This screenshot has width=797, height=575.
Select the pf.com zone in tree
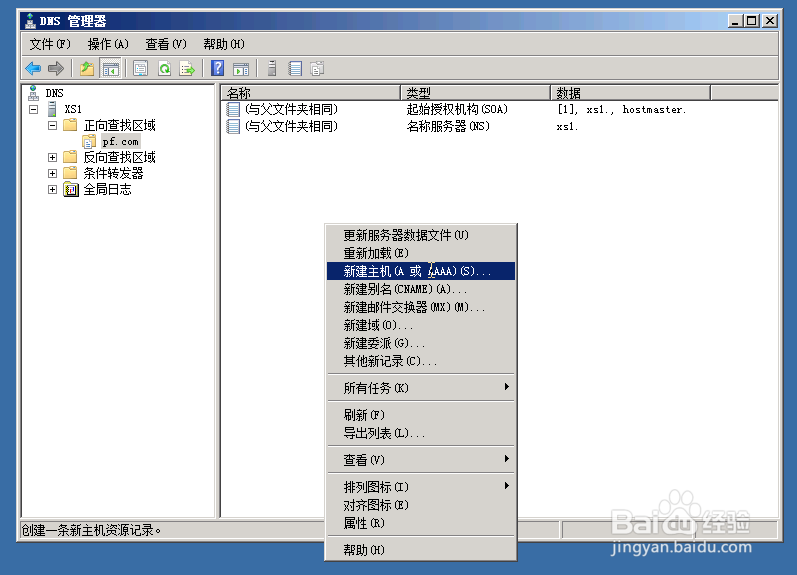coord(120,141)
